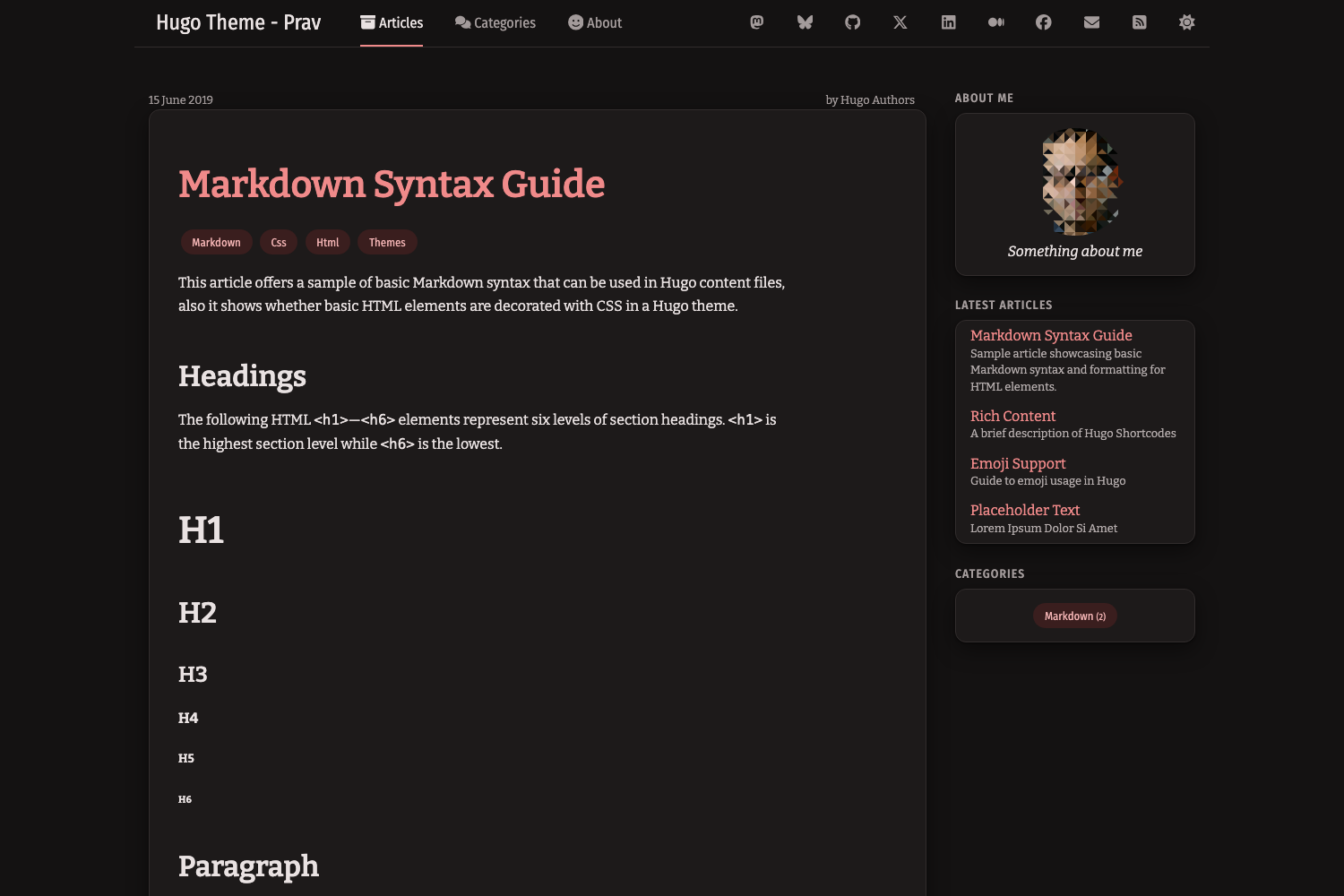This screenshot has width=1344, height=896.
Task: Click the email envelope icon
Action: click(1091, 22)
